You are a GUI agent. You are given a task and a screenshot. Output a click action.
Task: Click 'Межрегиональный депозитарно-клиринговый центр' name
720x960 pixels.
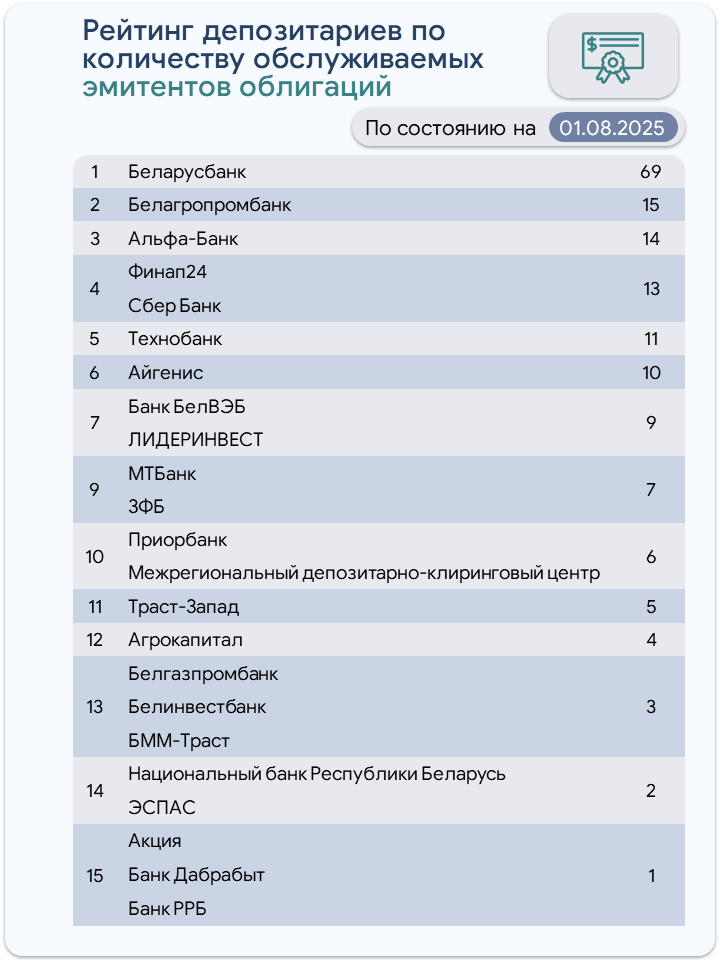pyautogui.click(x=364, y=574)
